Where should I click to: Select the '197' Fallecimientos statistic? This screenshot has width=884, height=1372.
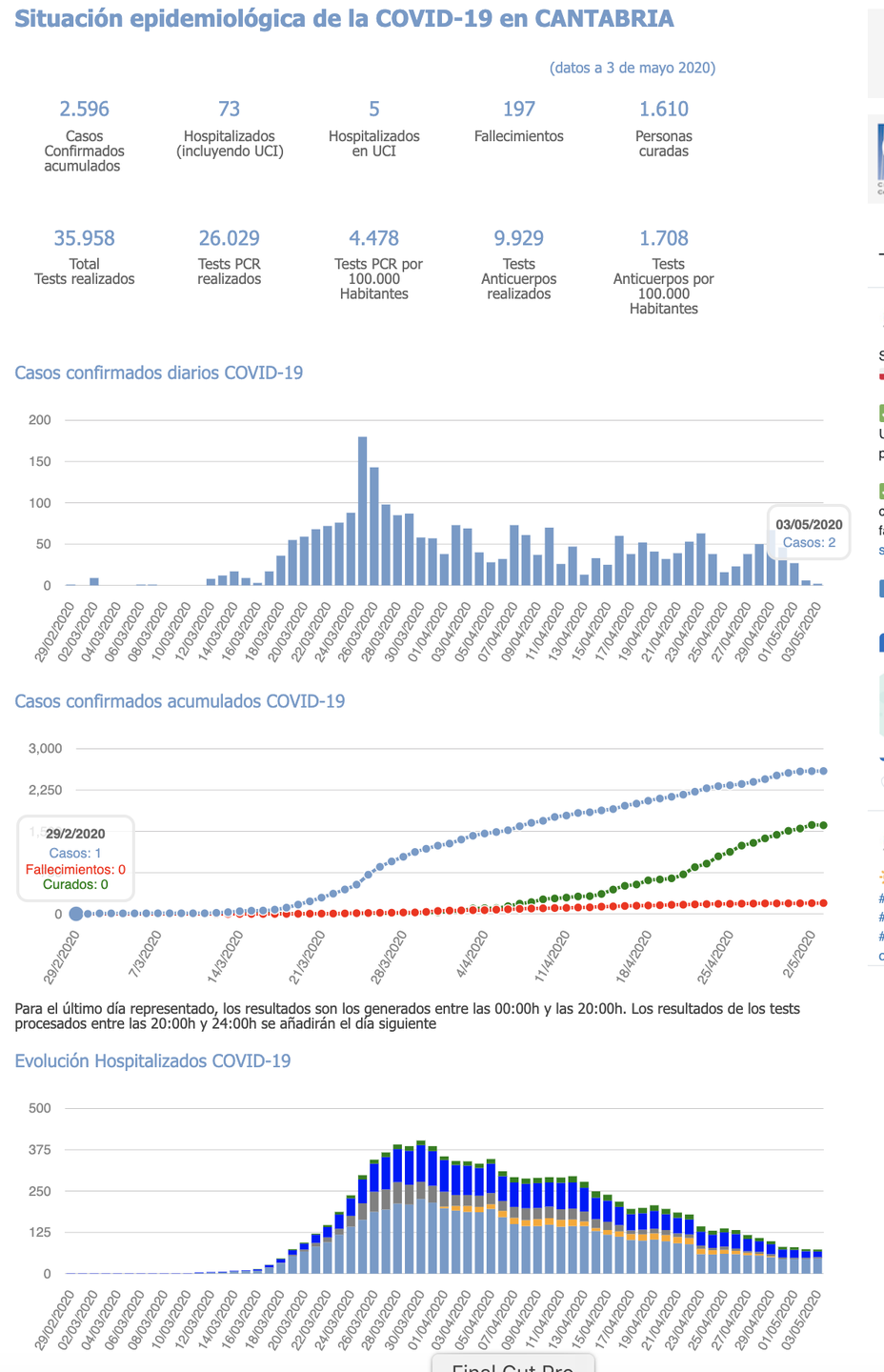point(519,110)
